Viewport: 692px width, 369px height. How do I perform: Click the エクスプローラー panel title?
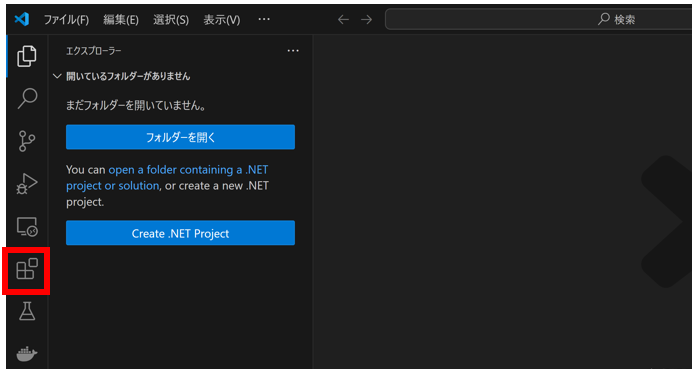tap(94, 51)
